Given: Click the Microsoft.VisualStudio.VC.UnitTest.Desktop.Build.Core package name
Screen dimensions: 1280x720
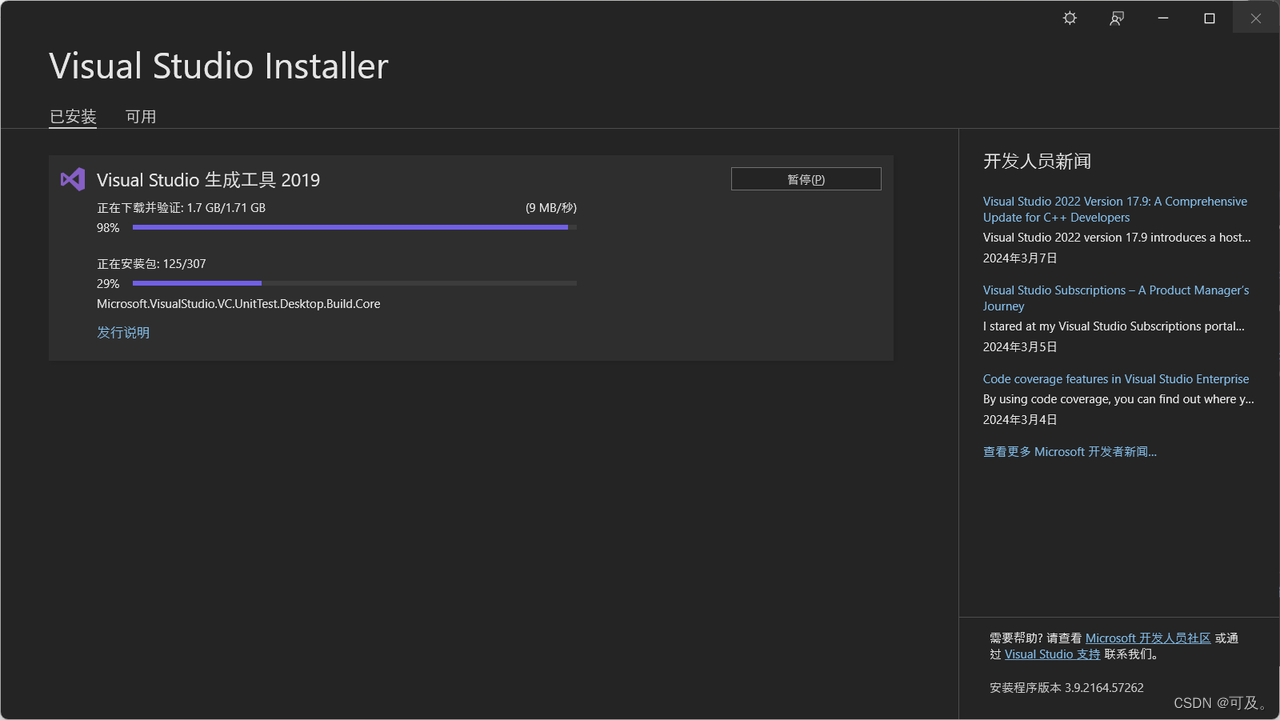Looking at the screenshot, I should (x=238, y=304).
